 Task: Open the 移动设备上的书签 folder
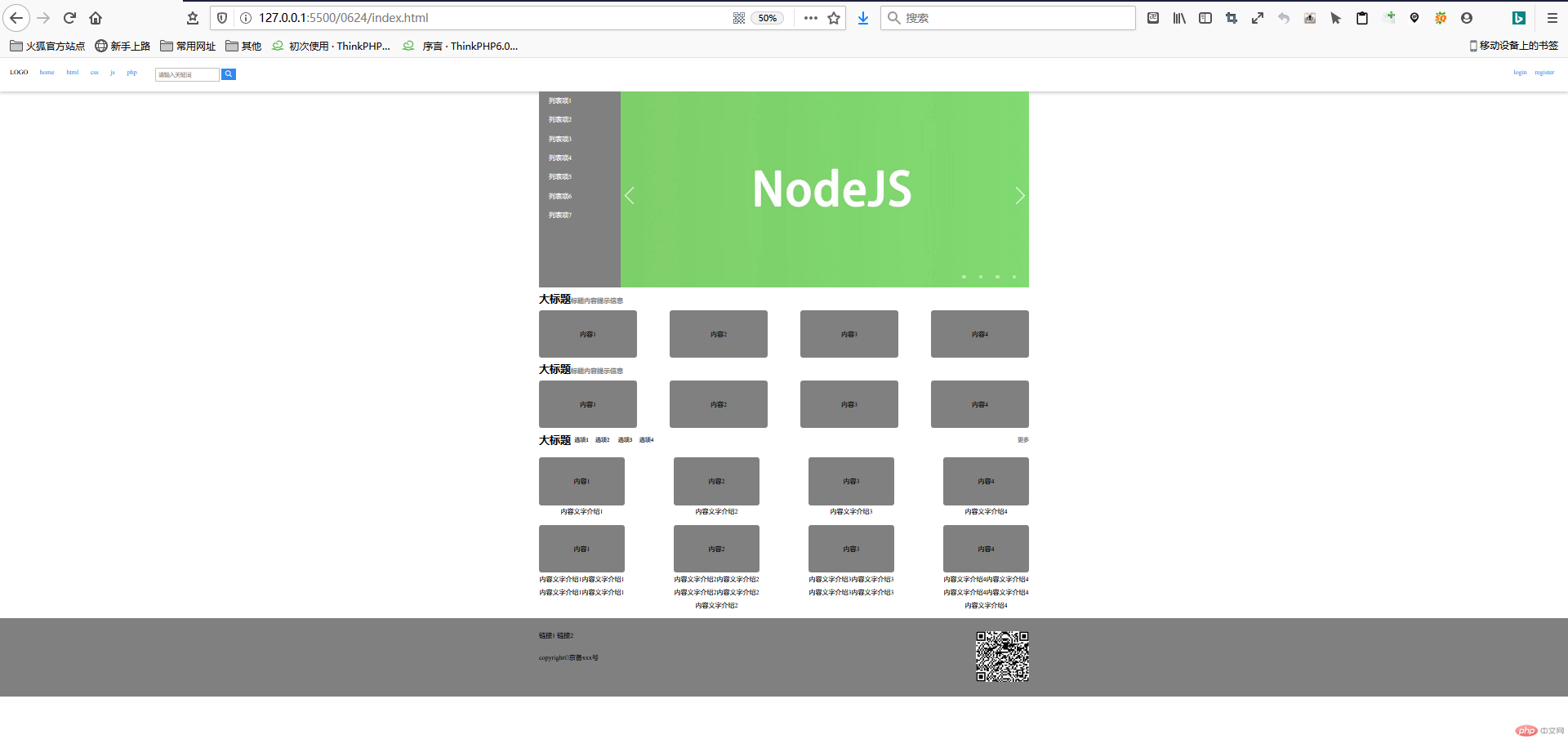[1513, 46]
